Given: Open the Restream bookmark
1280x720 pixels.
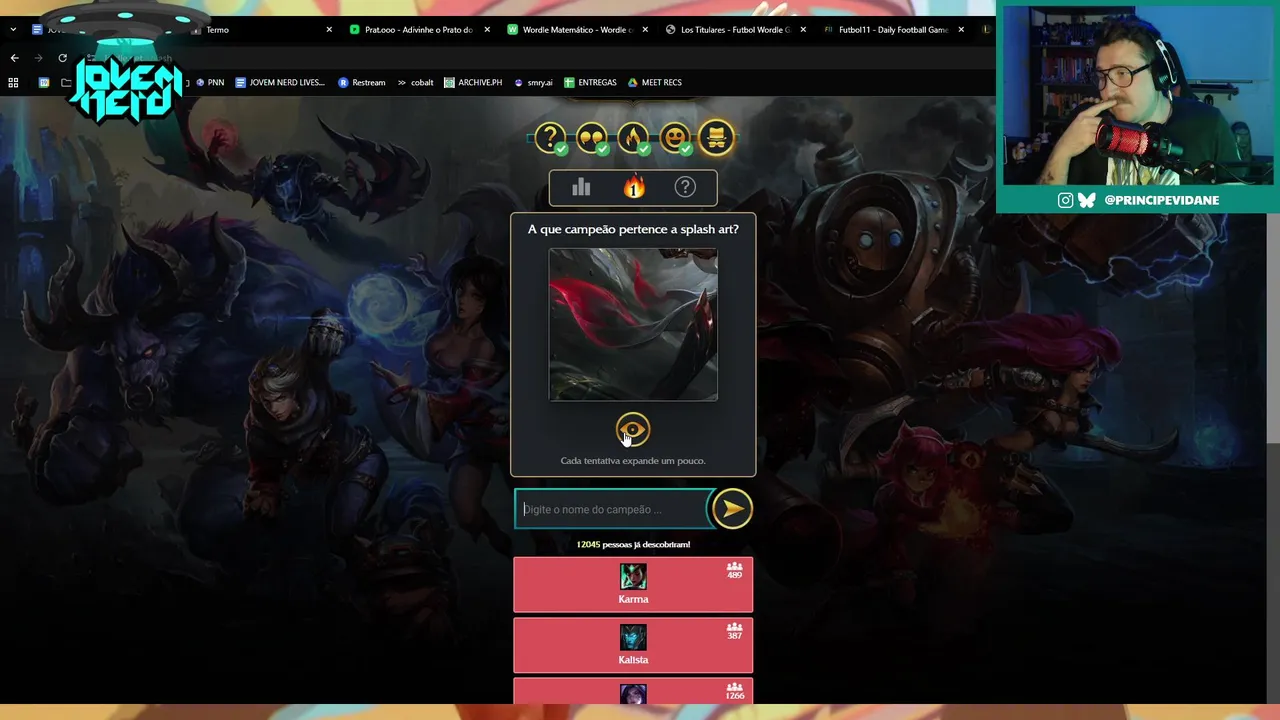Looking at the screenshot, I should [362, 83].
